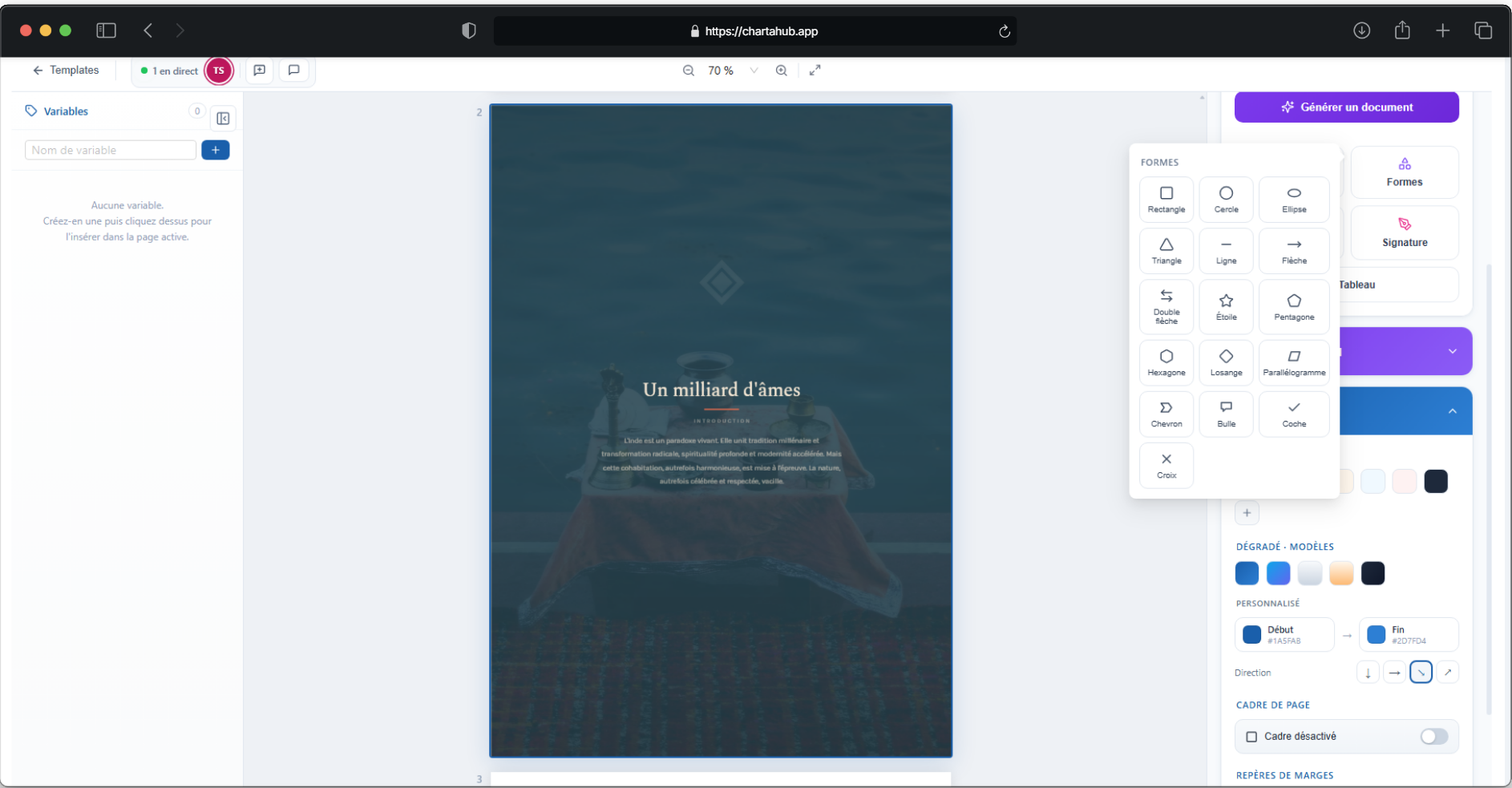Open Safari tab overview
This screenshot has height=788, width=1512.
pyautogui.click(x=1483, y=30)
